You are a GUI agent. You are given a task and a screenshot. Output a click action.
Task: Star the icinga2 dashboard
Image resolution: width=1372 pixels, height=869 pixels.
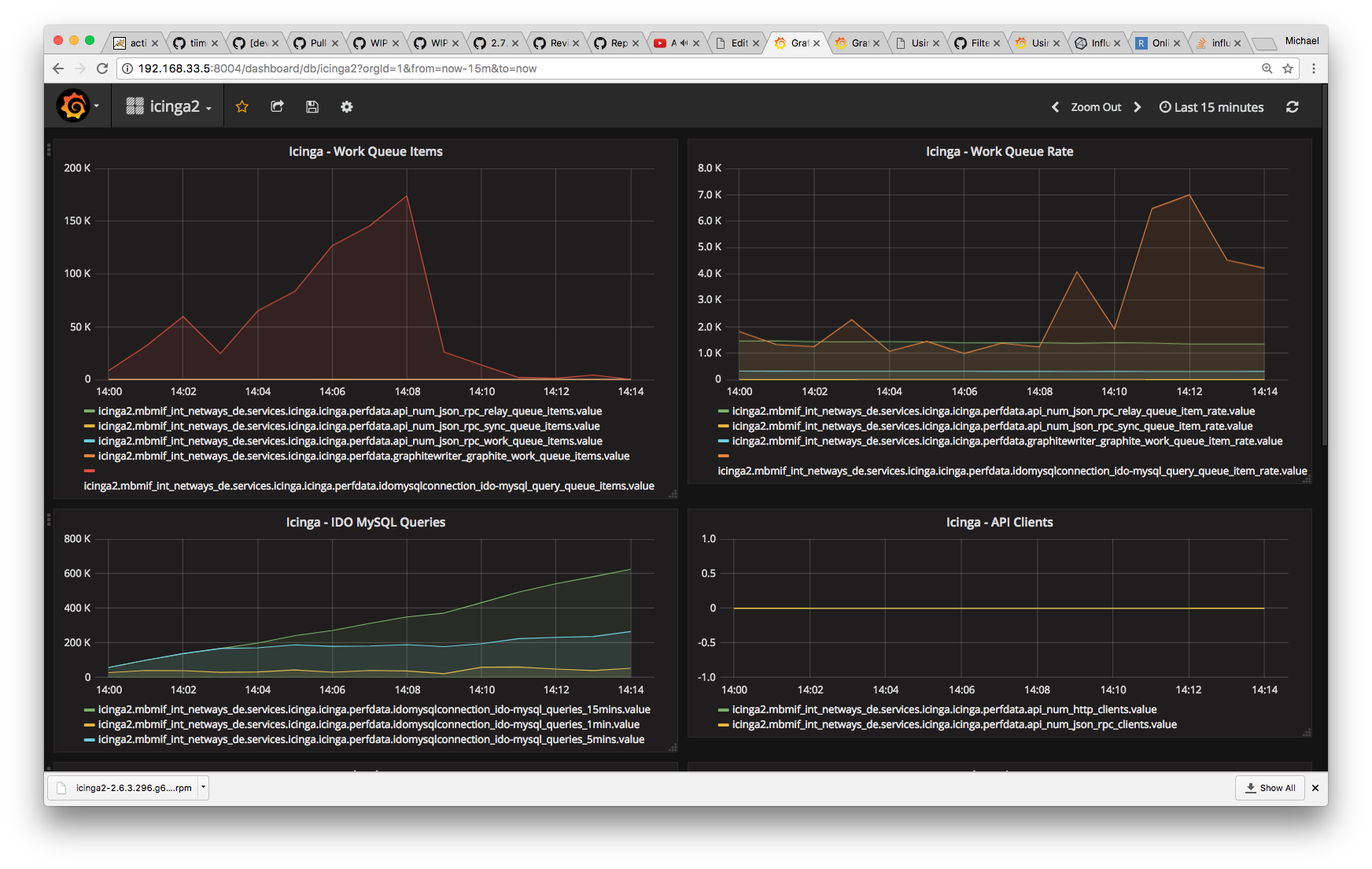[x=242, y=106]
